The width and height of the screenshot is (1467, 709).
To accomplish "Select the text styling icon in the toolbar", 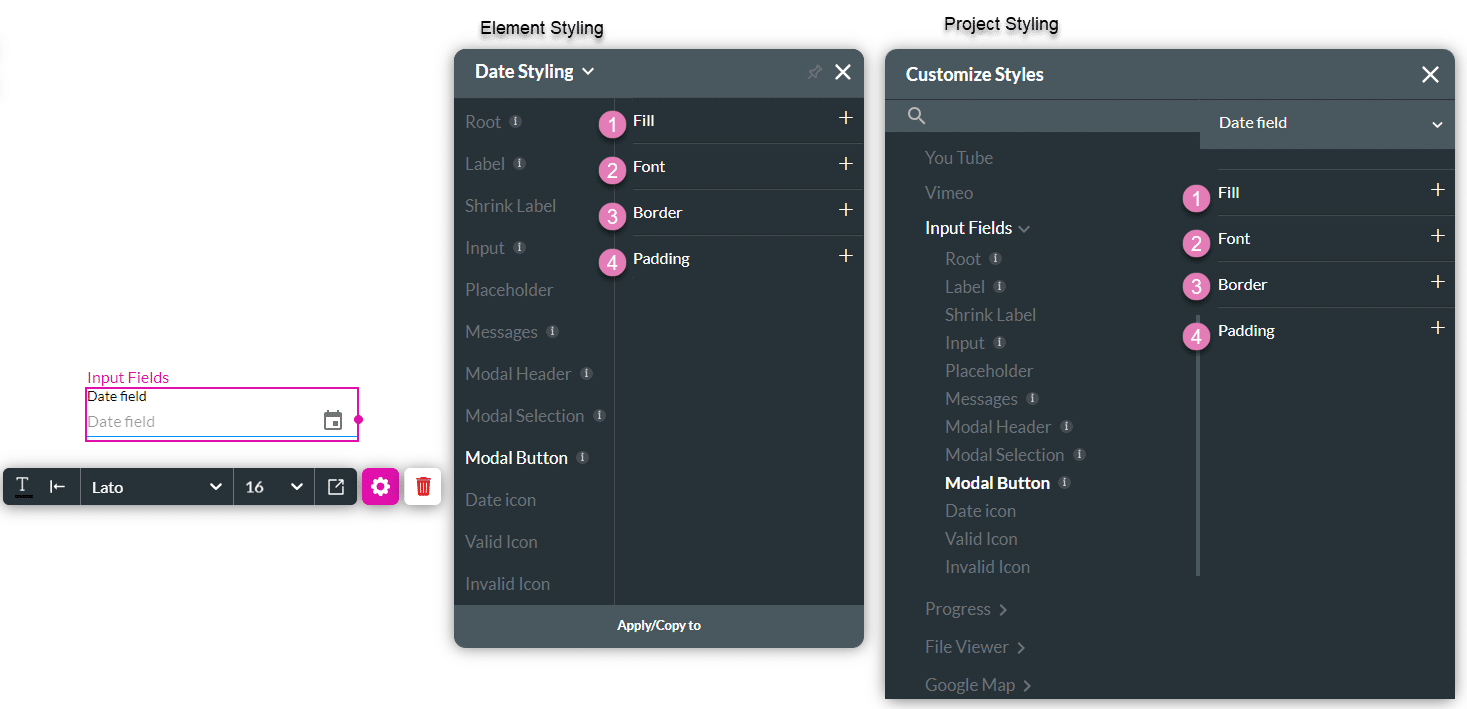I will click(22, 486).
